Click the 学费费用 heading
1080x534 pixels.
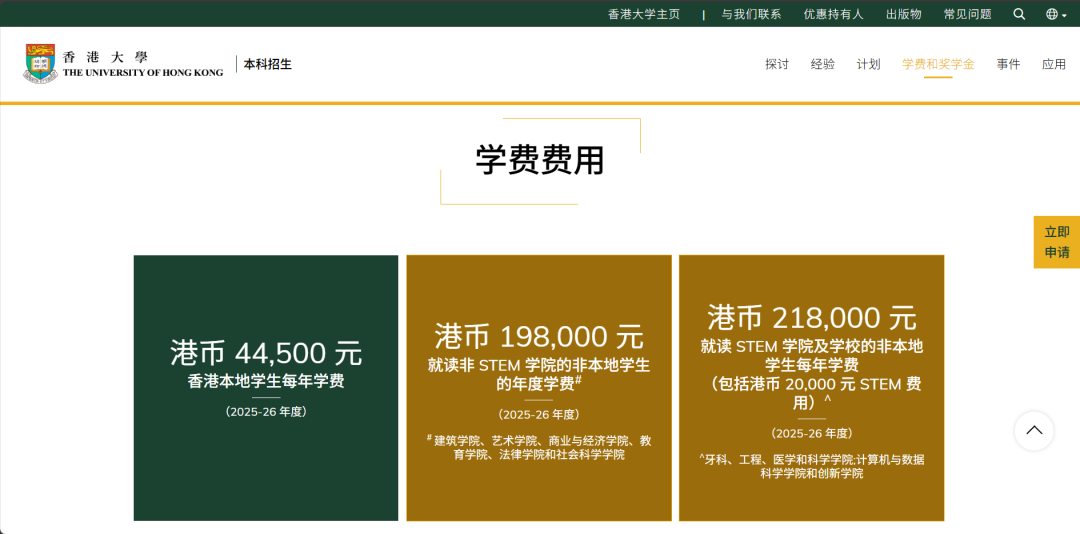tap(540, 161)
